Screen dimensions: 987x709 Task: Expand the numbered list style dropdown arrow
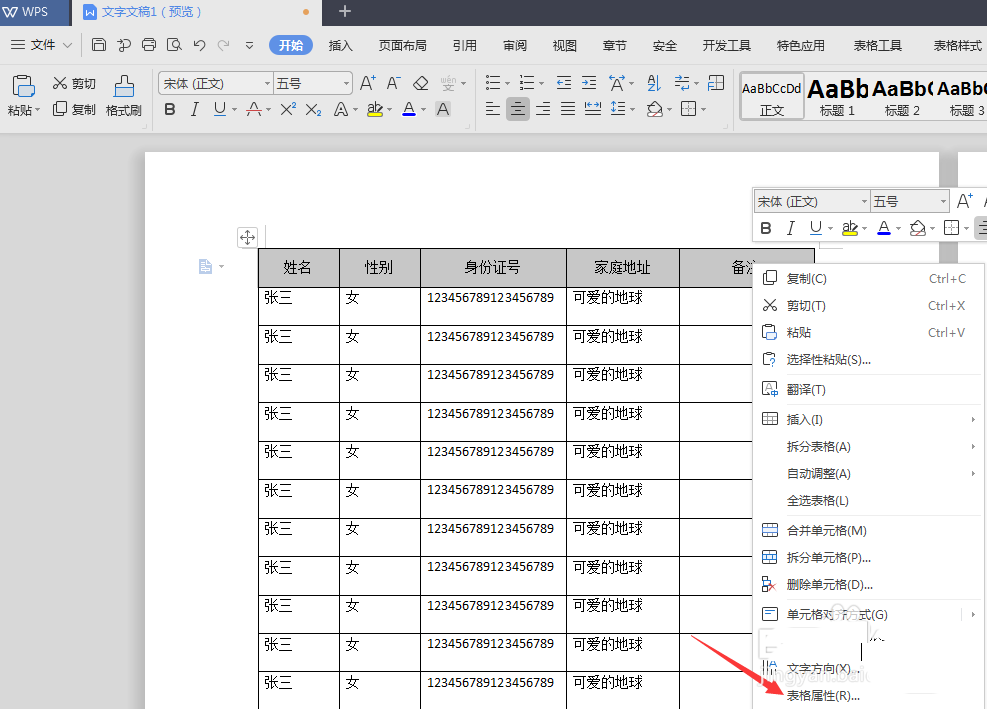pyautogui.click(x=541, y=84)
